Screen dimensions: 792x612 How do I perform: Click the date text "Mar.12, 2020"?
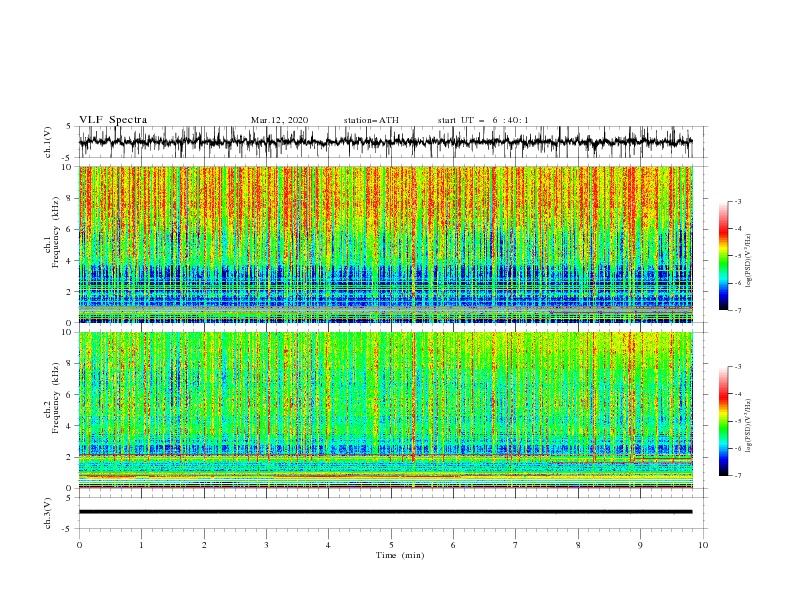(x=279, y=120)
